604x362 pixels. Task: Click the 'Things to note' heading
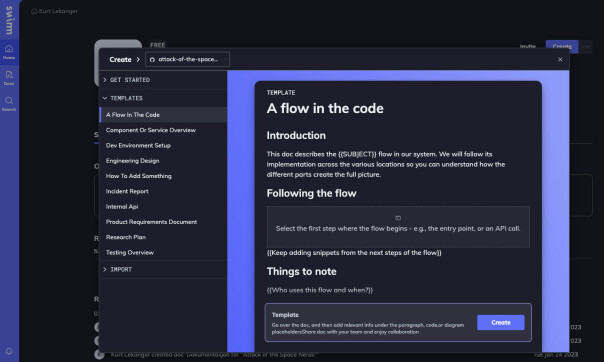301,272
